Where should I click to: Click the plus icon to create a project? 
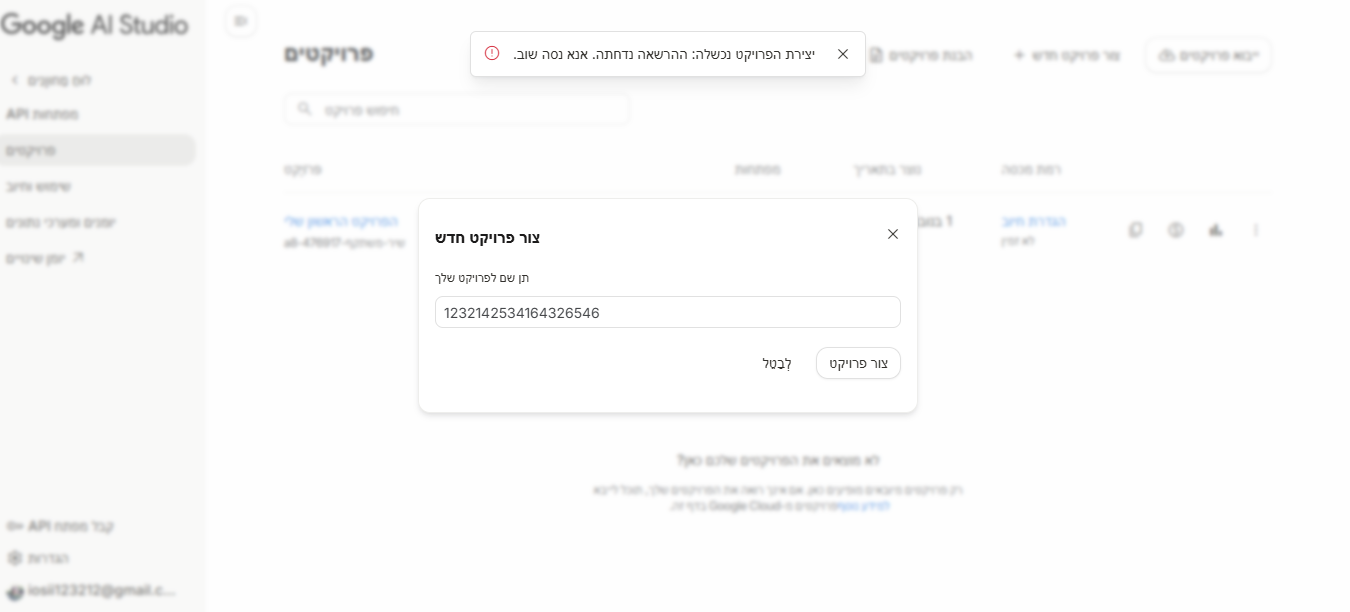1019,55
